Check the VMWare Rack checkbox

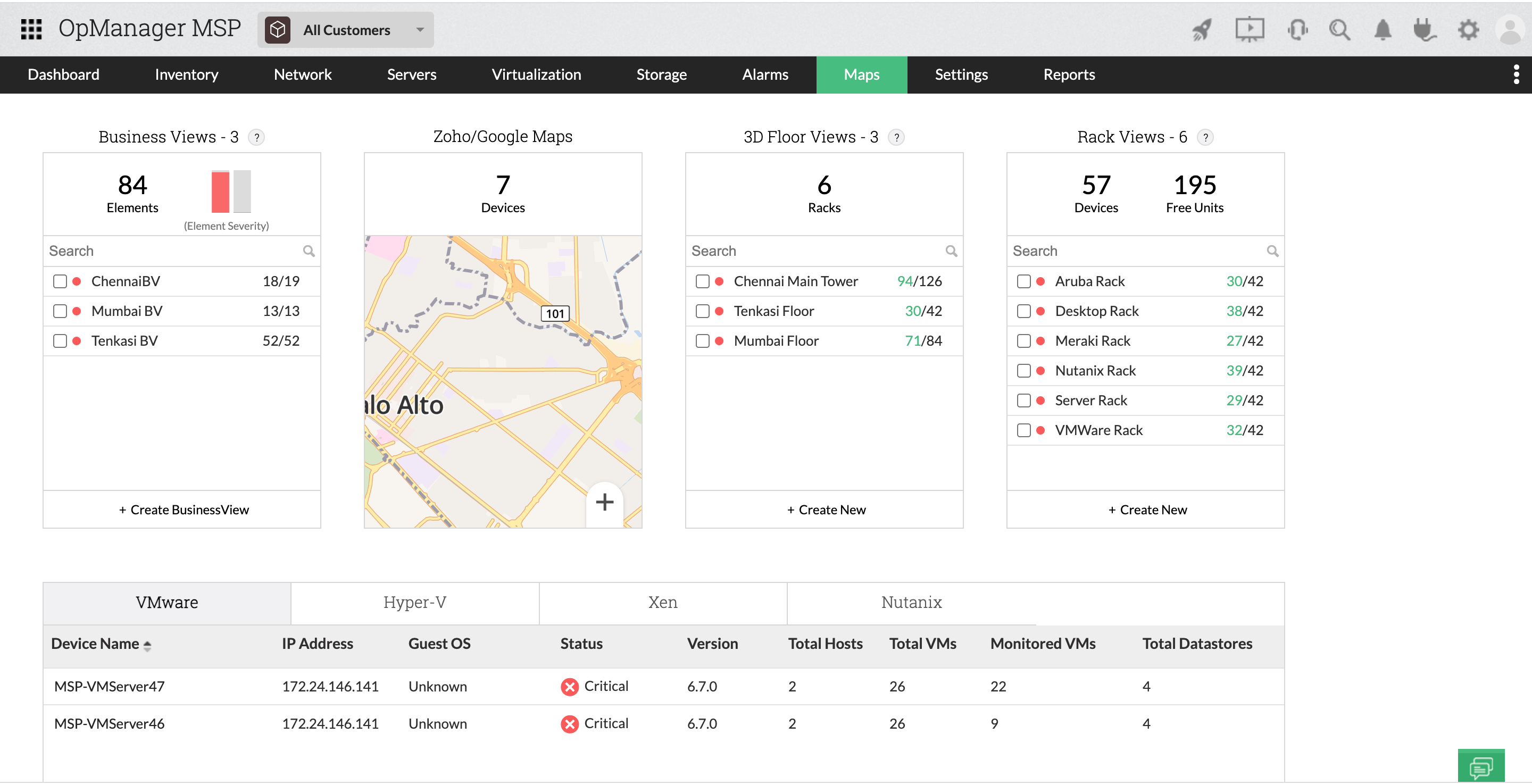pyautogui.click(x=1023, y=430)
